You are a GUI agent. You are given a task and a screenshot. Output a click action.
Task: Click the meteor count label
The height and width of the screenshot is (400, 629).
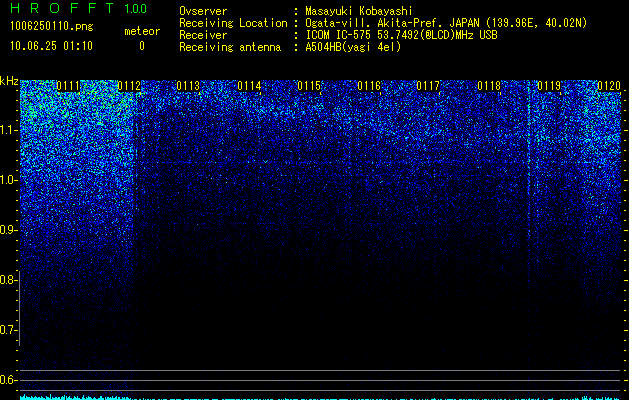click(x=142, y=31)
